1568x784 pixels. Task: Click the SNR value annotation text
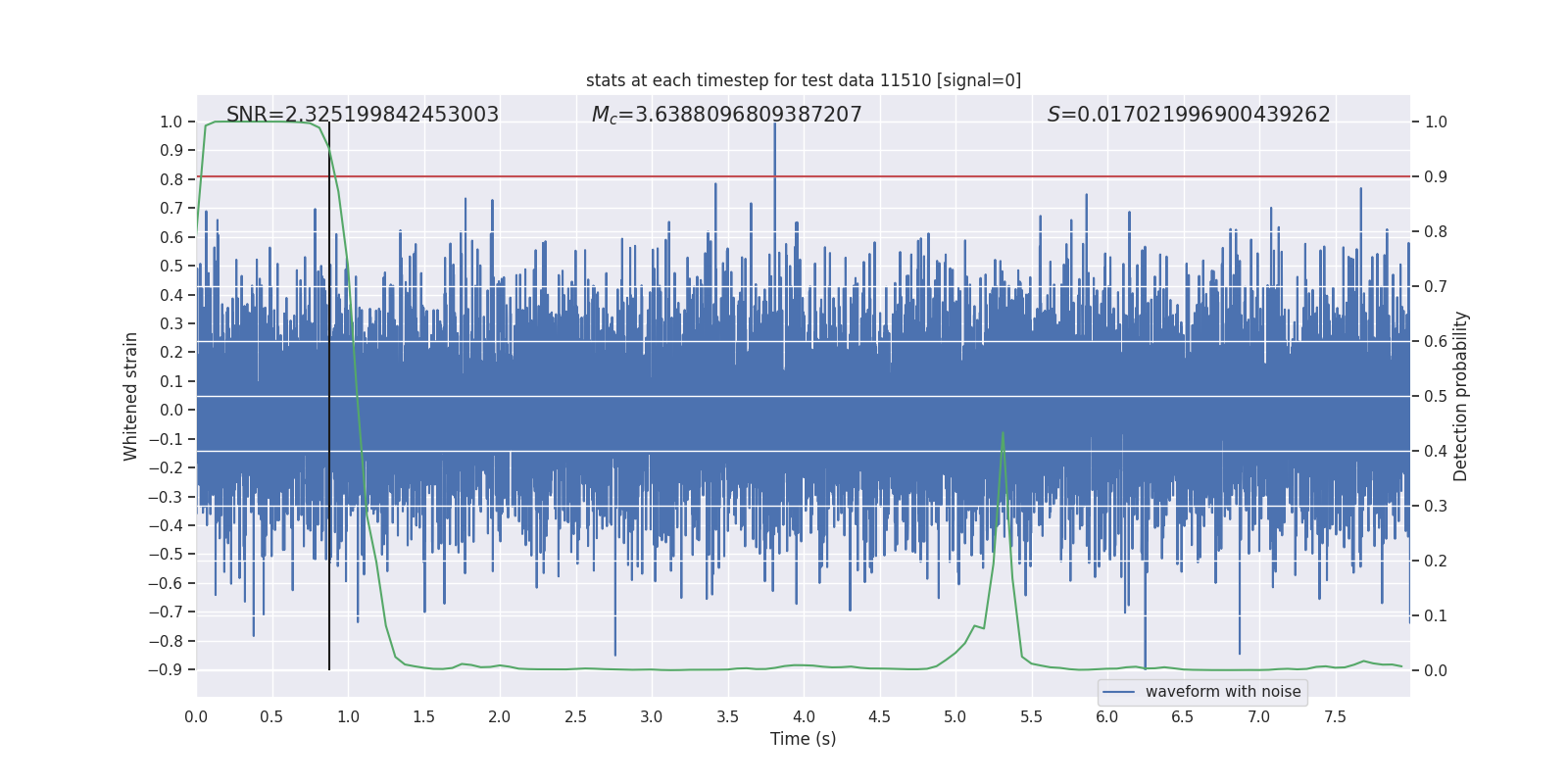click(363, 115)
